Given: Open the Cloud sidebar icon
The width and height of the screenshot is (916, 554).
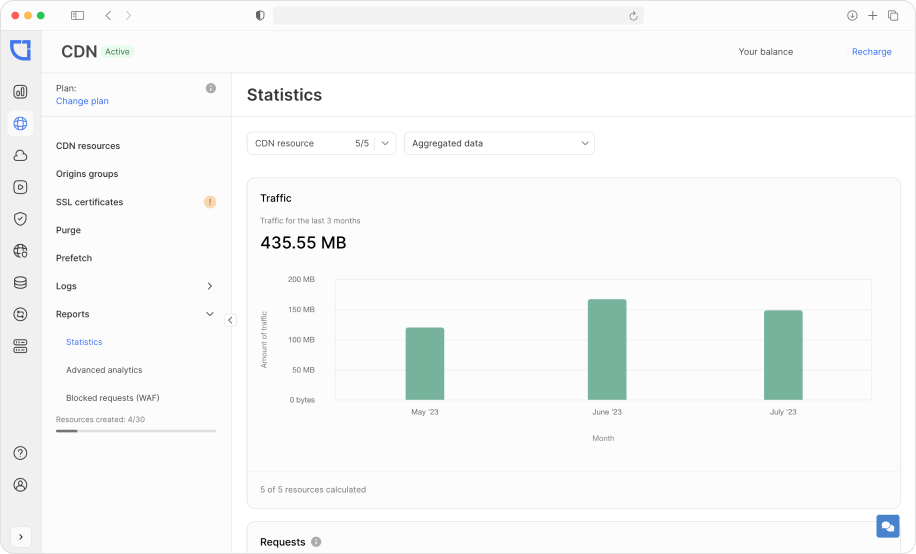Looking at the screenshot, I should [x=20, y=155].
